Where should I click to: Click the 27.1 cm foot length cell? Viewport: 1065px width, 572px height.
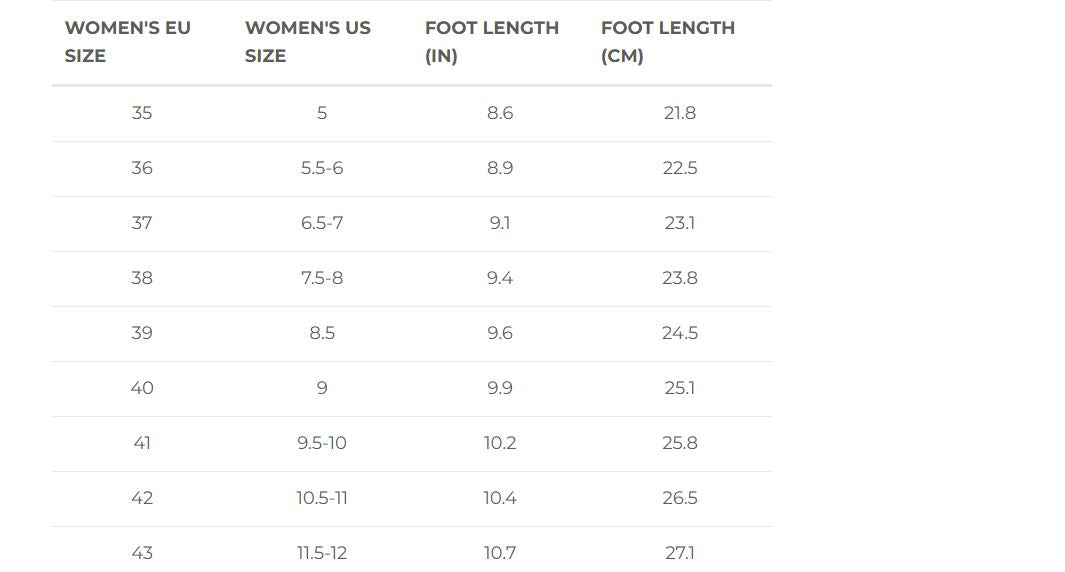[680, 552]
